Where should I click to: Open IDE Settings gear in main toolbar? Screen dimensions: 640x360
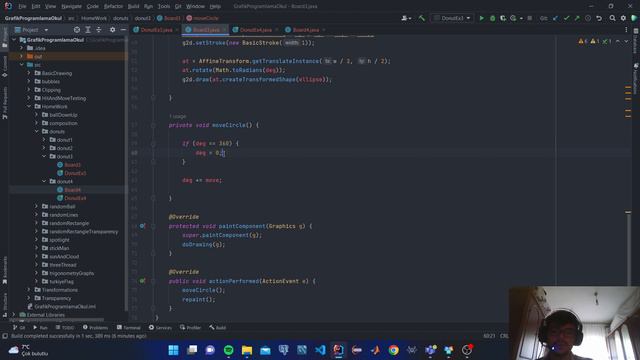[623, 18]
